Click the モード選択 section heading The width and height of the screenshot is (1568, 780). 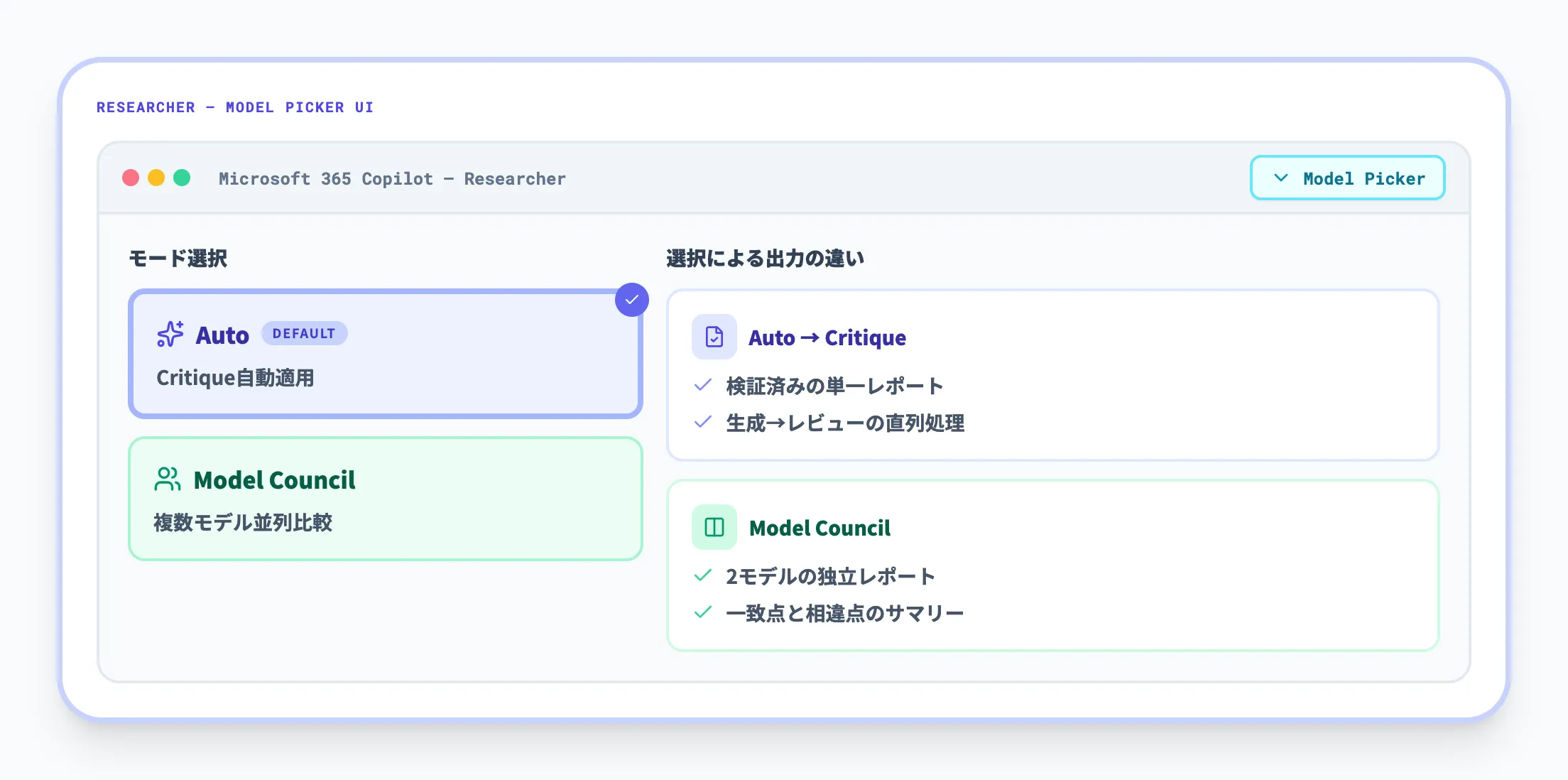(177, 259)
